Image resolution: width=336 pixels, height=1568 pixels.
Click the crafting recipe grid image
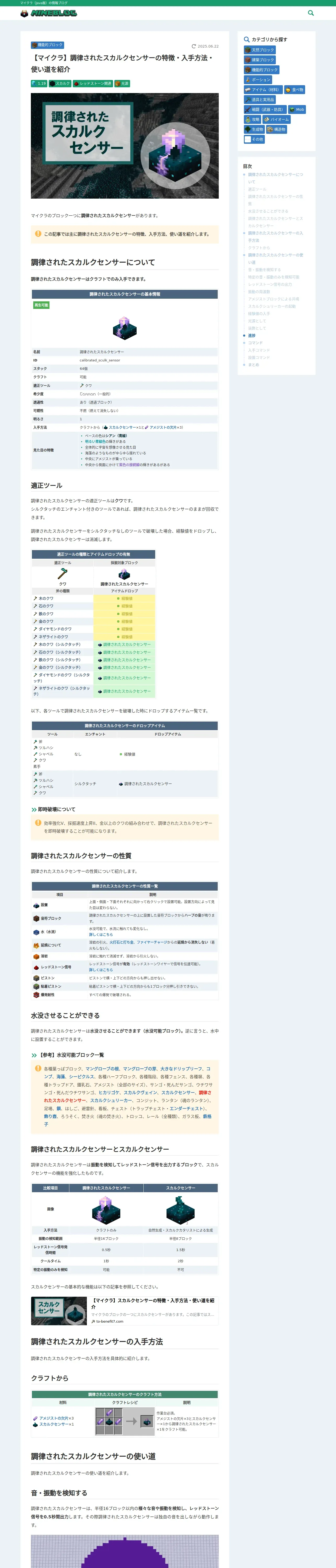point(124,1421)
